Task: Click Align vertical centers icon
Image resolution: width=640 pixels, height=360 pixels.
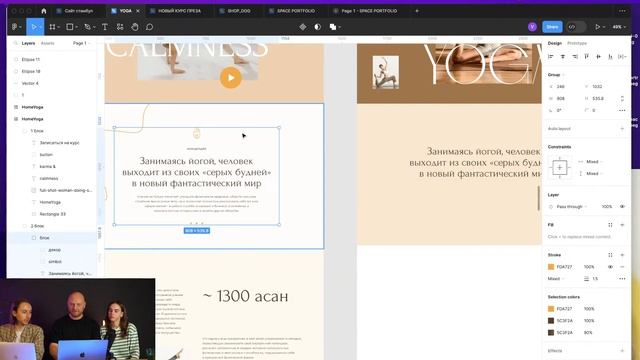Action: (x=598, y=57)
